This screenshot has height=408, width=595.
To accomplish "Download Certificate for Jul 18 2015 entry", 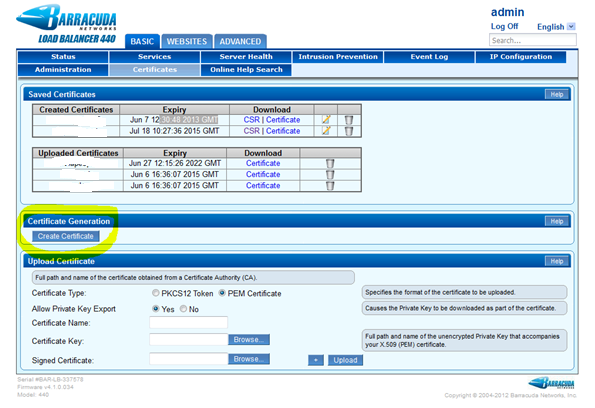I will [x=283, y=131].
